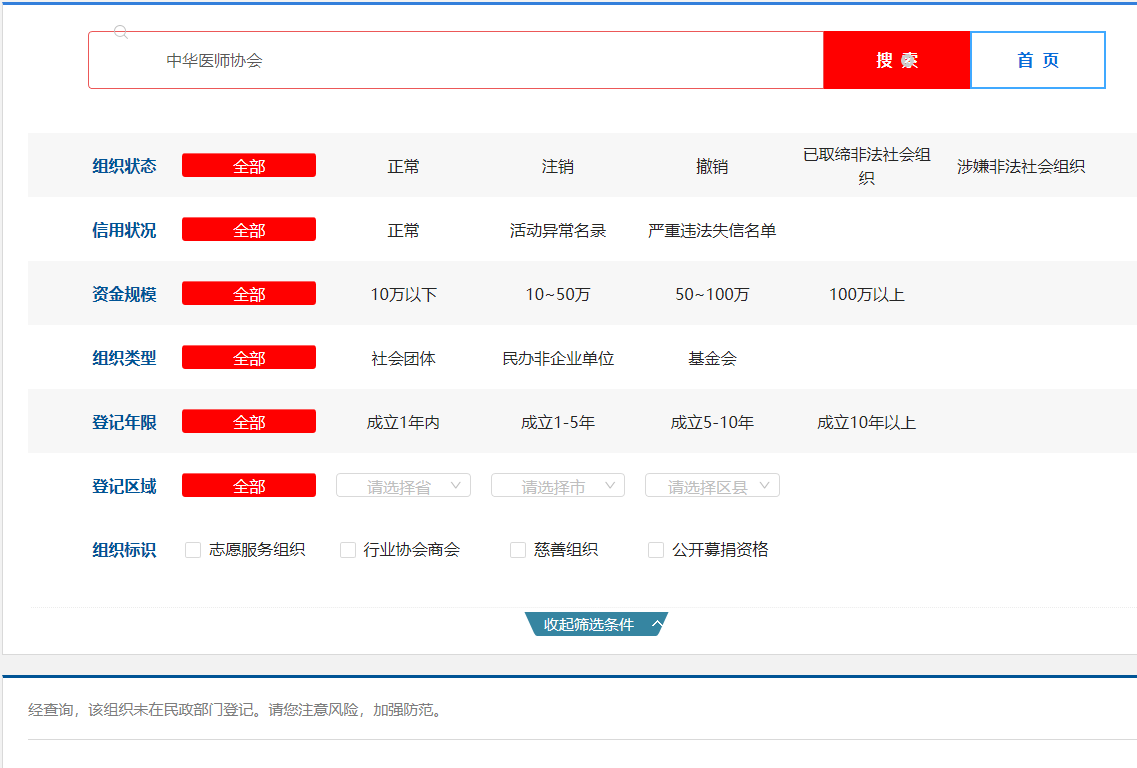Image resolution: width=1137 pixels, height=768 pixels.
Task: Click the red 搜索 search button
Action: point(896,60)
